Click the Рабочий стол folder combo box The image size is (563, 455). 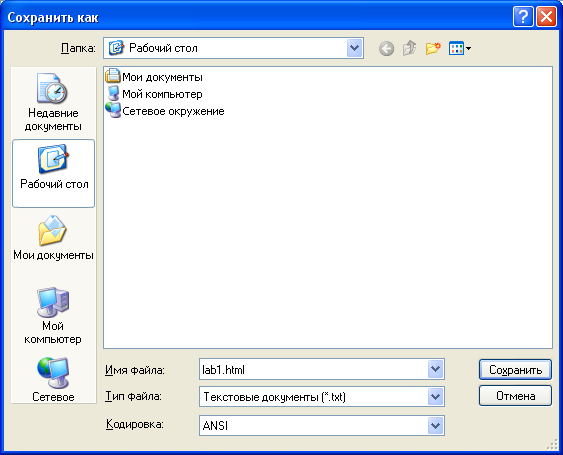(233, 48)
